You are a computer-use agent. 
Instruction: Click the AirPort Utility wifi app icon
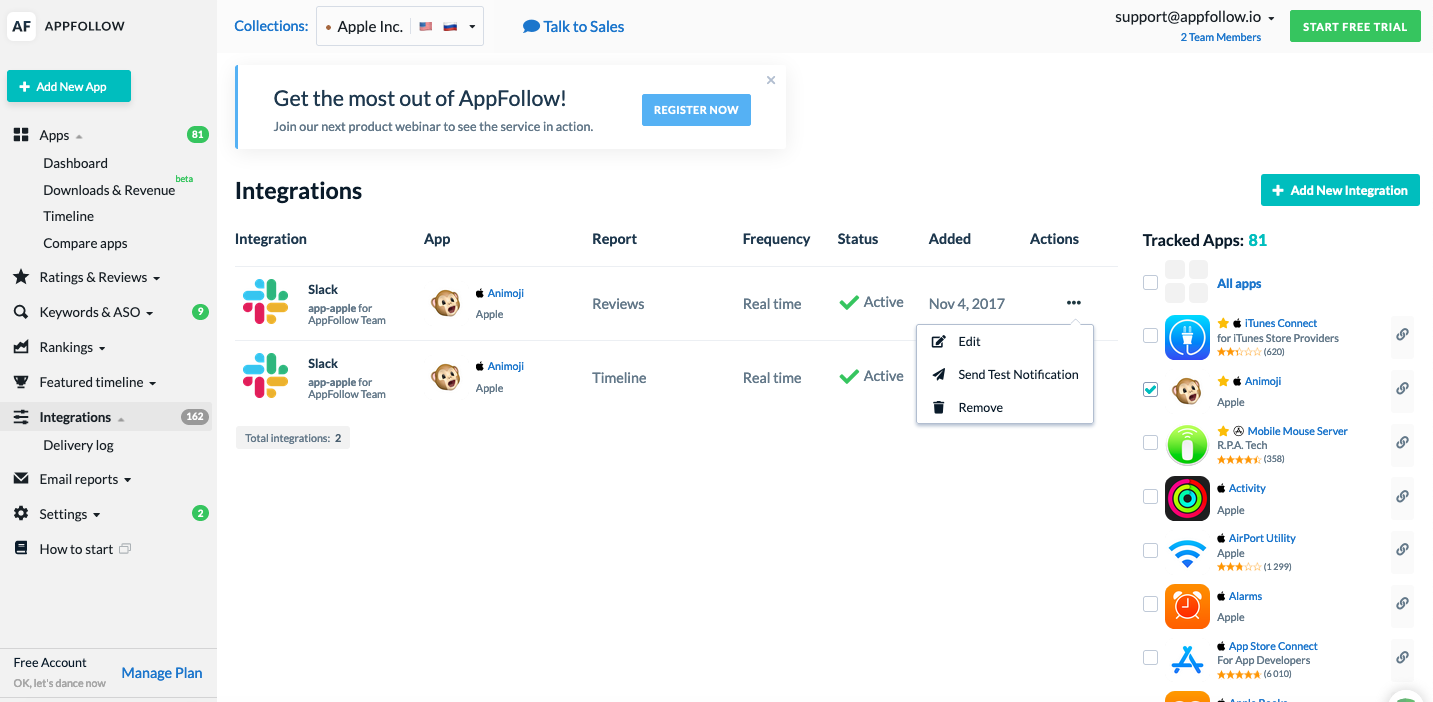pos(1187,552)
